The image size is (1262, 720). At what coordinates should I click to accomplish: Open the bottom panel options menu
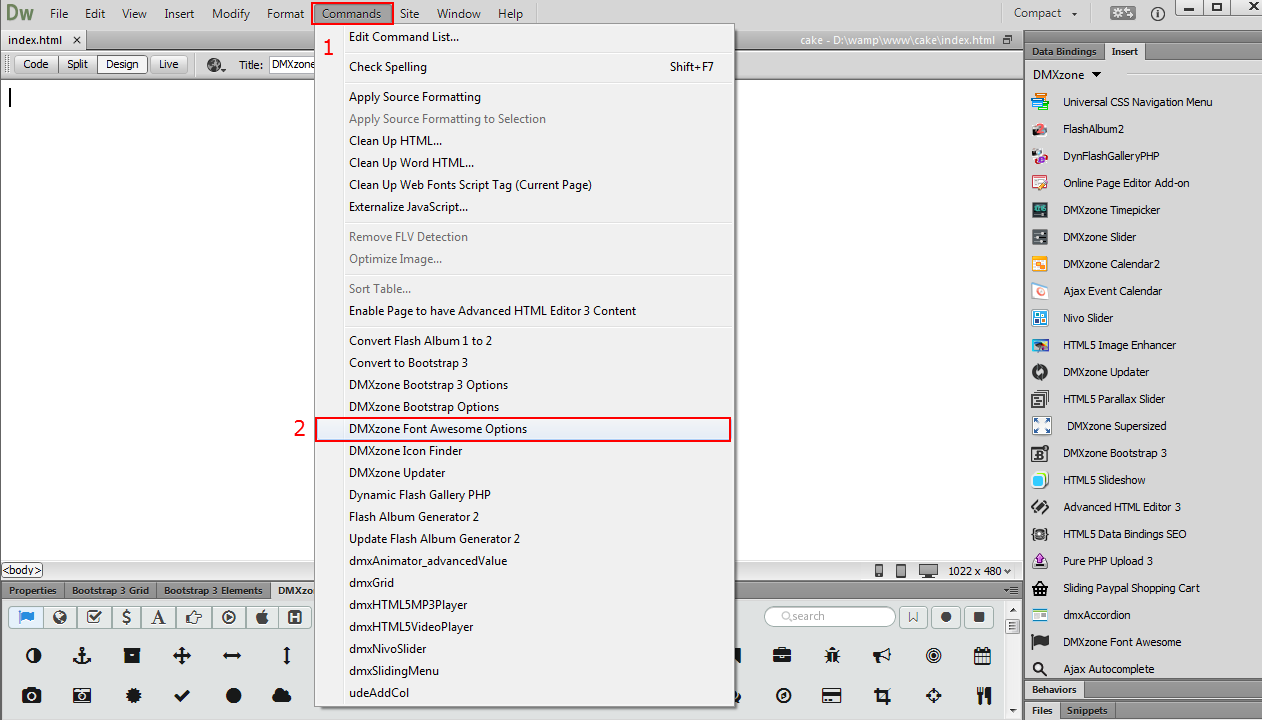tap(1009, 591)
